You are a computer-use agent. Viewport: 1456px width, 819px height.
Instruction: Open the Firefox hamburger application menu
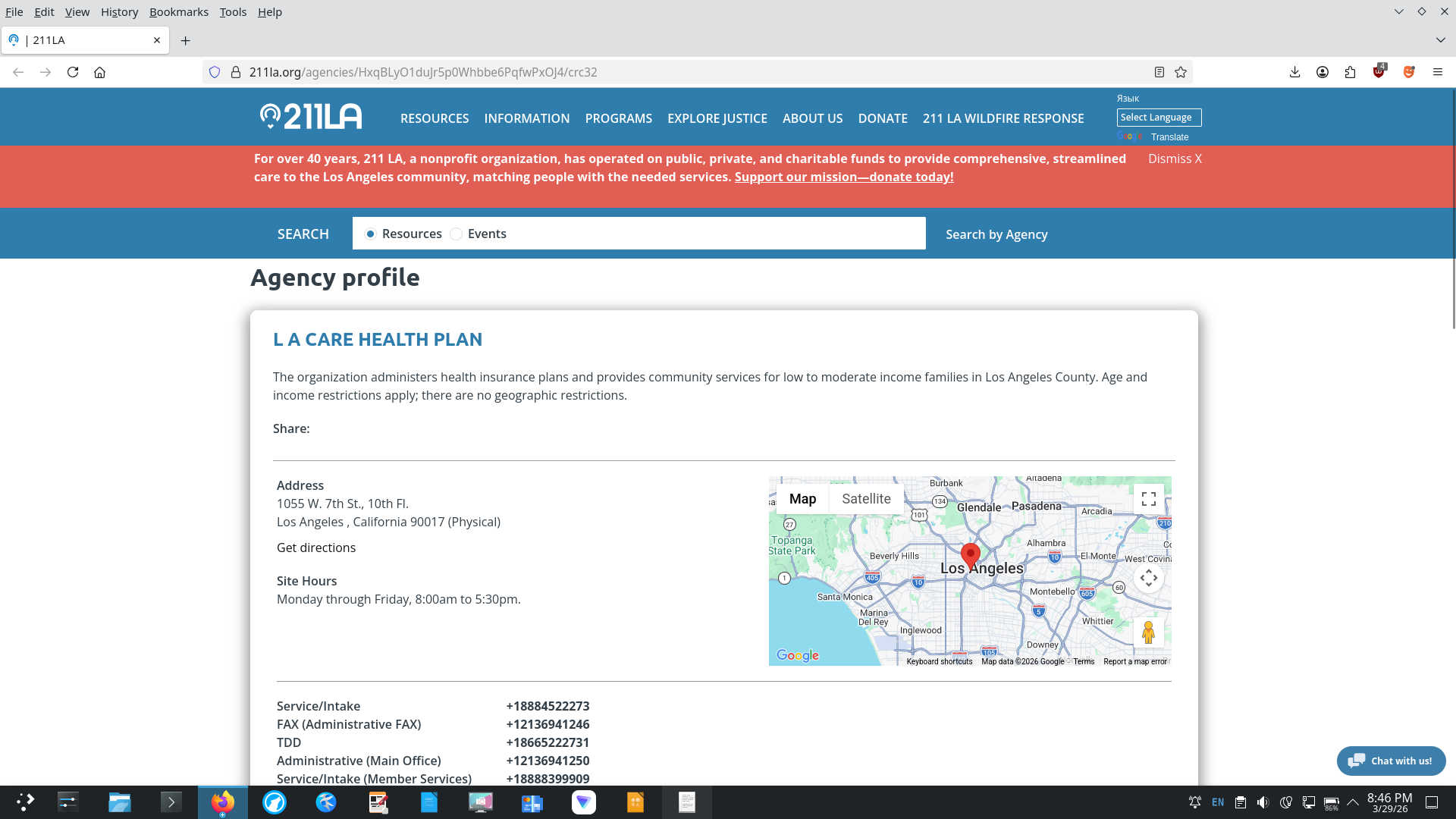click(x=1437, y=72)
